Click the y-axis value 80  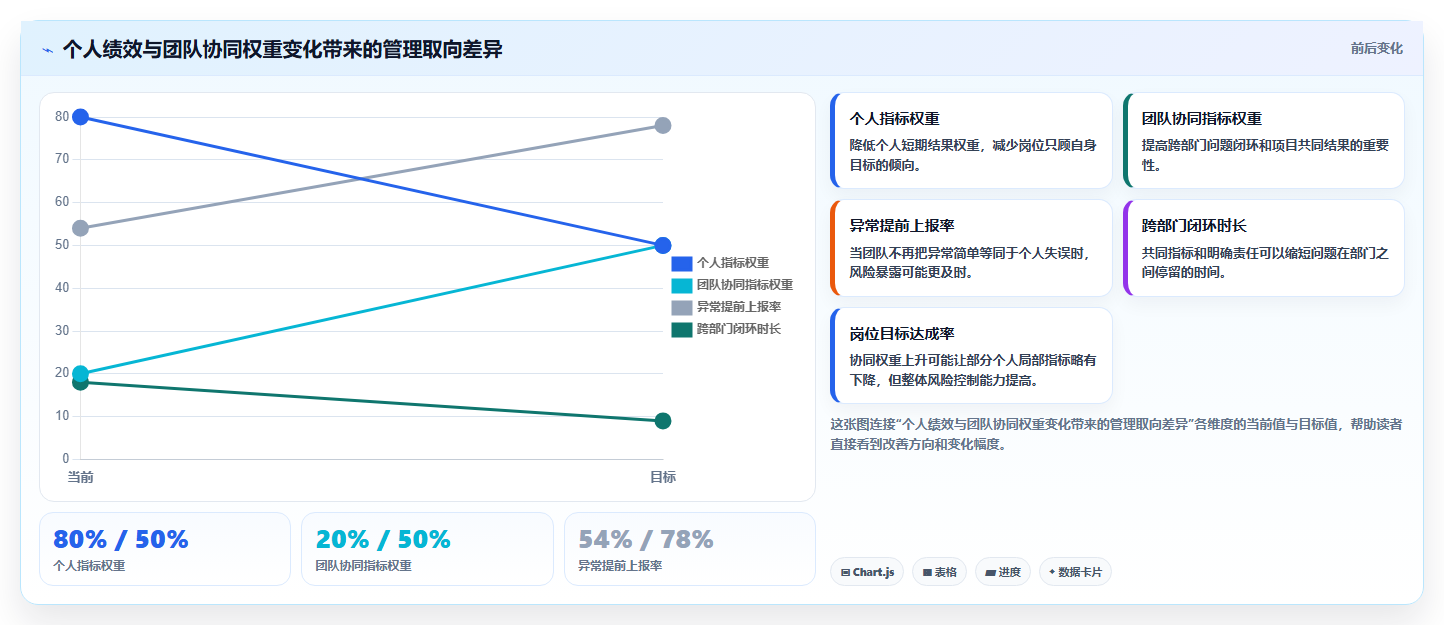coord(62,117)
